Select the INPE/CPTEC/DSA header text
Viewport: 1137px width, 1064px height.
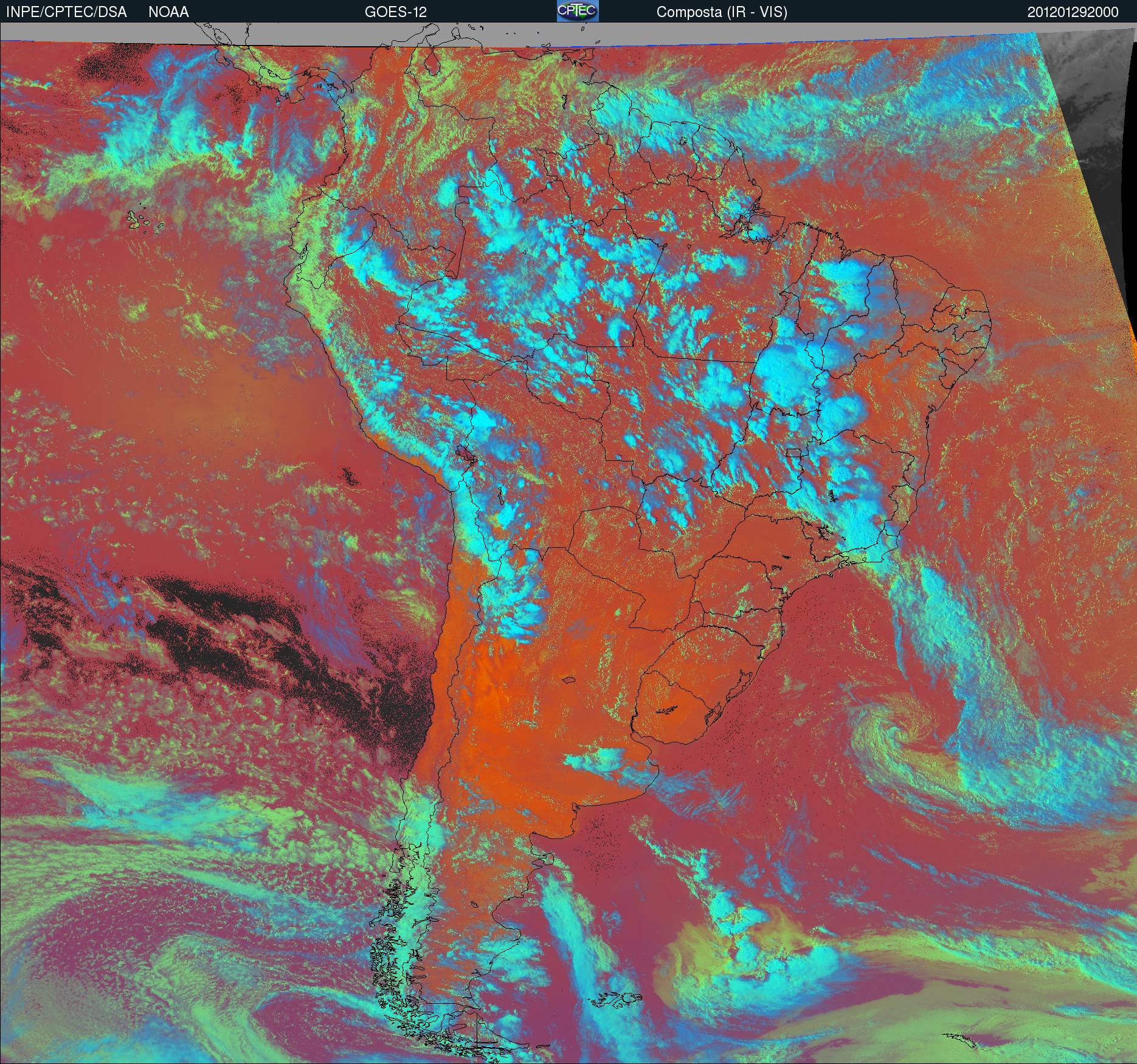point(66,12)
